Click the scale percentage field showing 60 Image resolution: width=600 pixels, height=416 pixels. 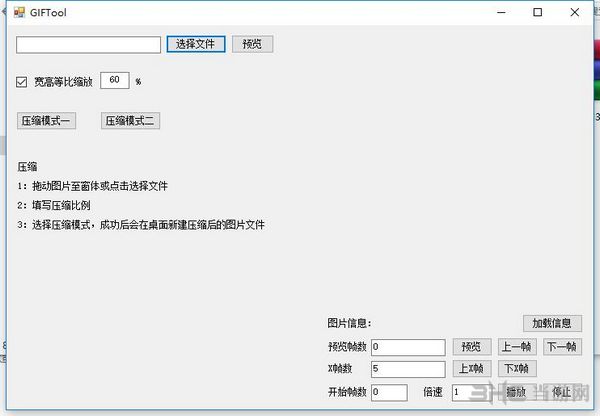pos(115,80)
